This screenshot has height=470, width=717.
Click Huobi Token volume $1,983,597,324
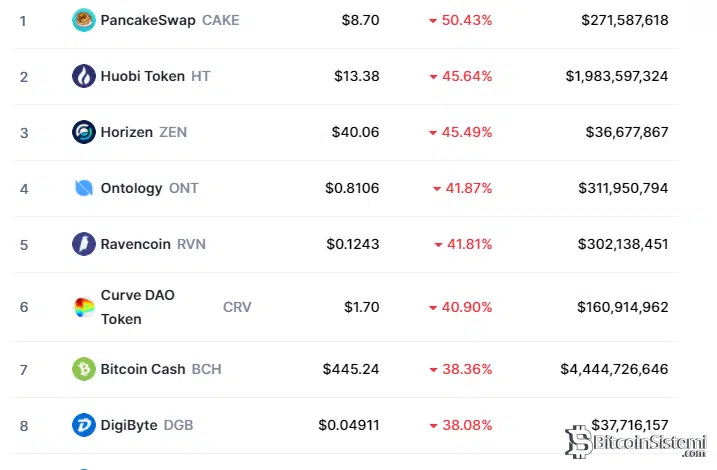[616, 76]
